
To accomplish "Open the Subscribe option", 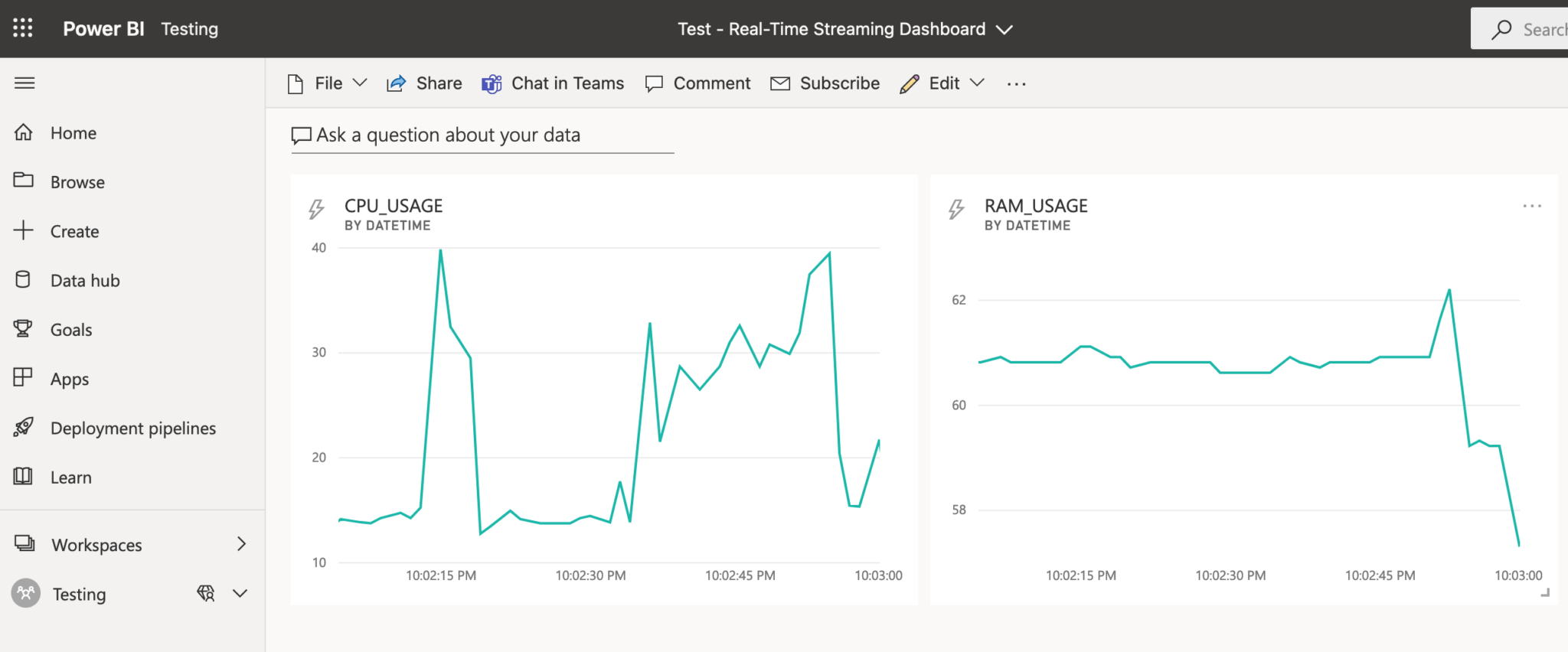I will point(825,83).
